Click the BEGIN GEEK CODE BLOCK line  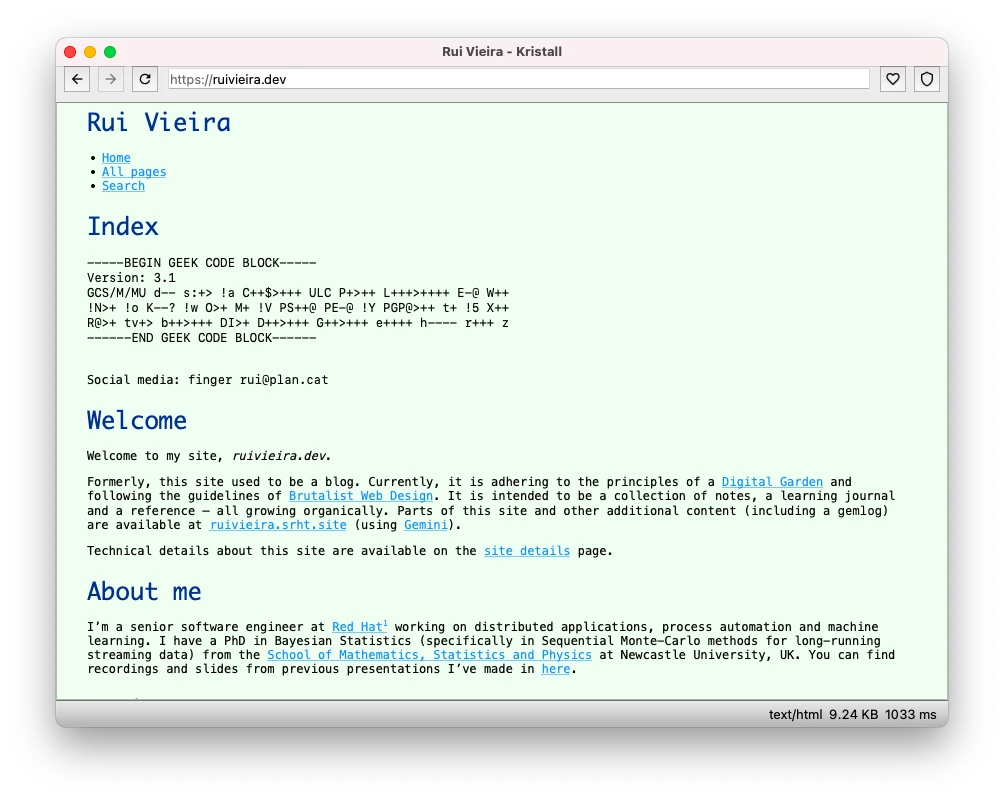[202, 263]
